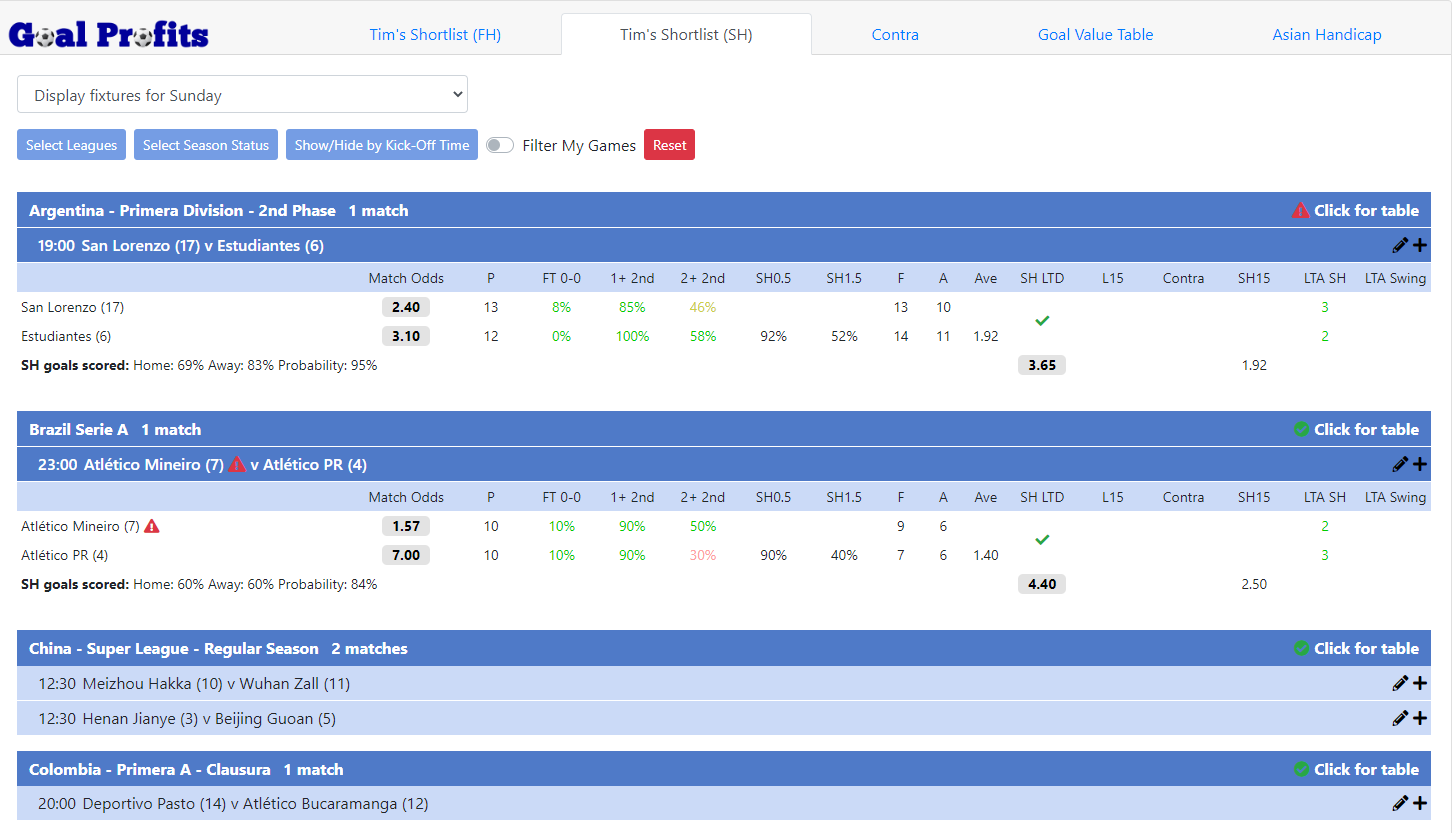Select Tim's Shortlist (SH) tab
The height and width of the screenshot is (833, 1453).
tap(686, 34)
